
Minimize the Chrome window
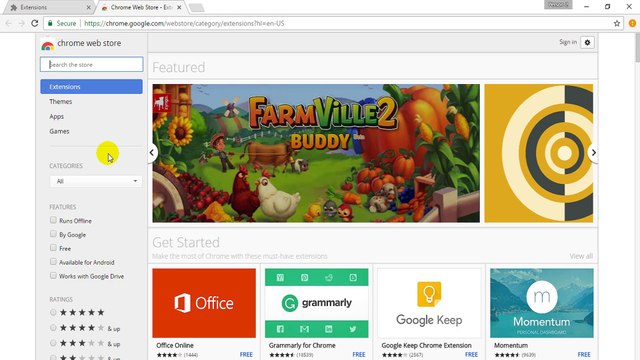coord(587,7)
